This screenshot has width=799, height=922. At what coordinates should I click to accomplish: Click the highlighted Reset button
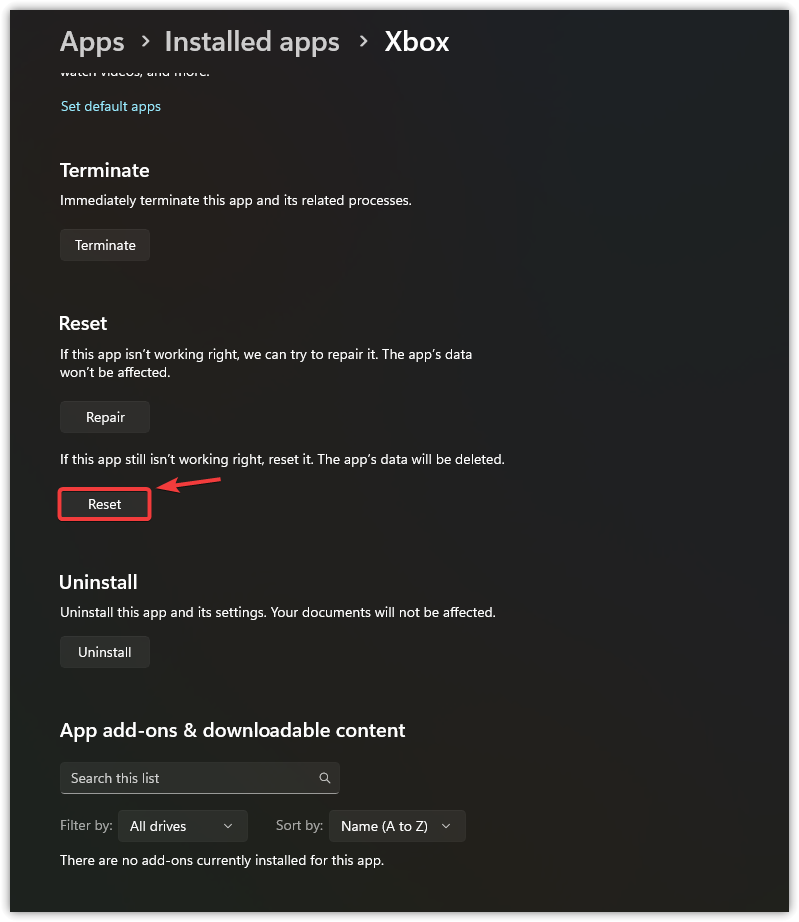coord(105,505)
